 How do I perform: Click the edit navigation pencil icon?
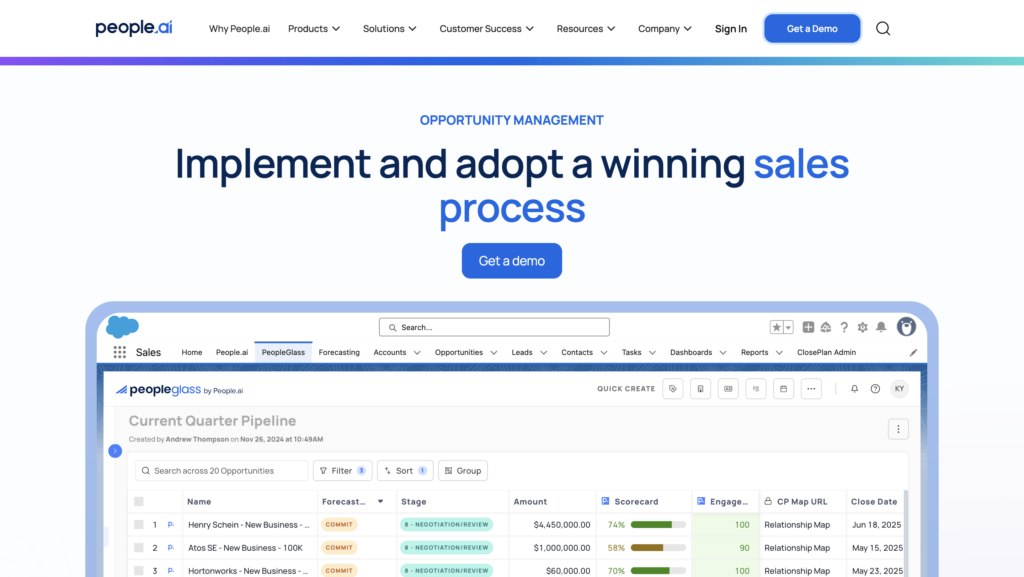point(913,352)
